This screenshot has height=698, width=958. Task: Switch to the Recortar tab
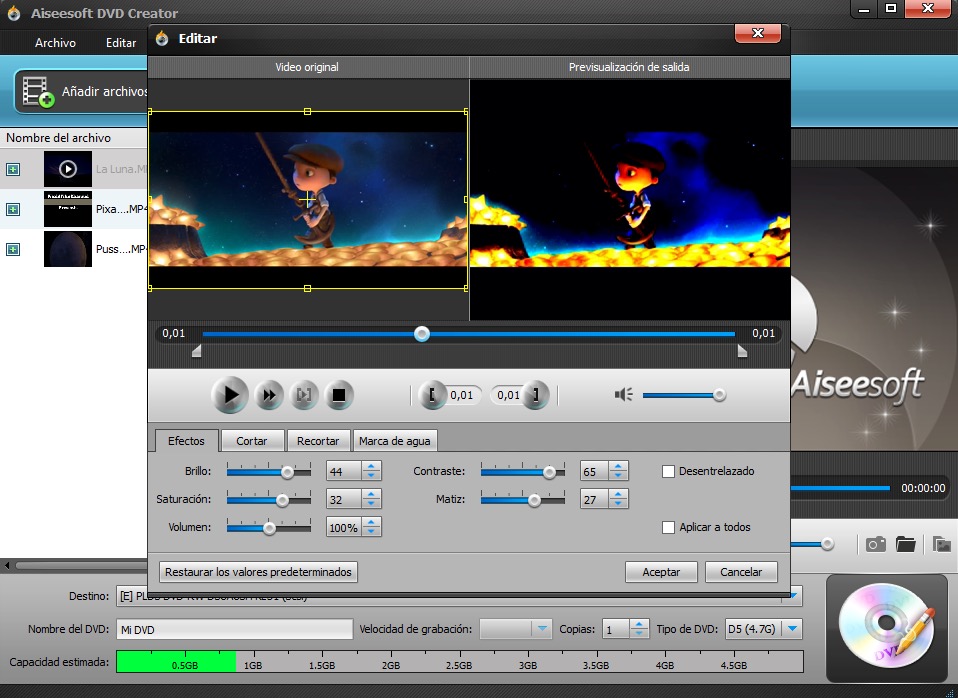[318, 441]
